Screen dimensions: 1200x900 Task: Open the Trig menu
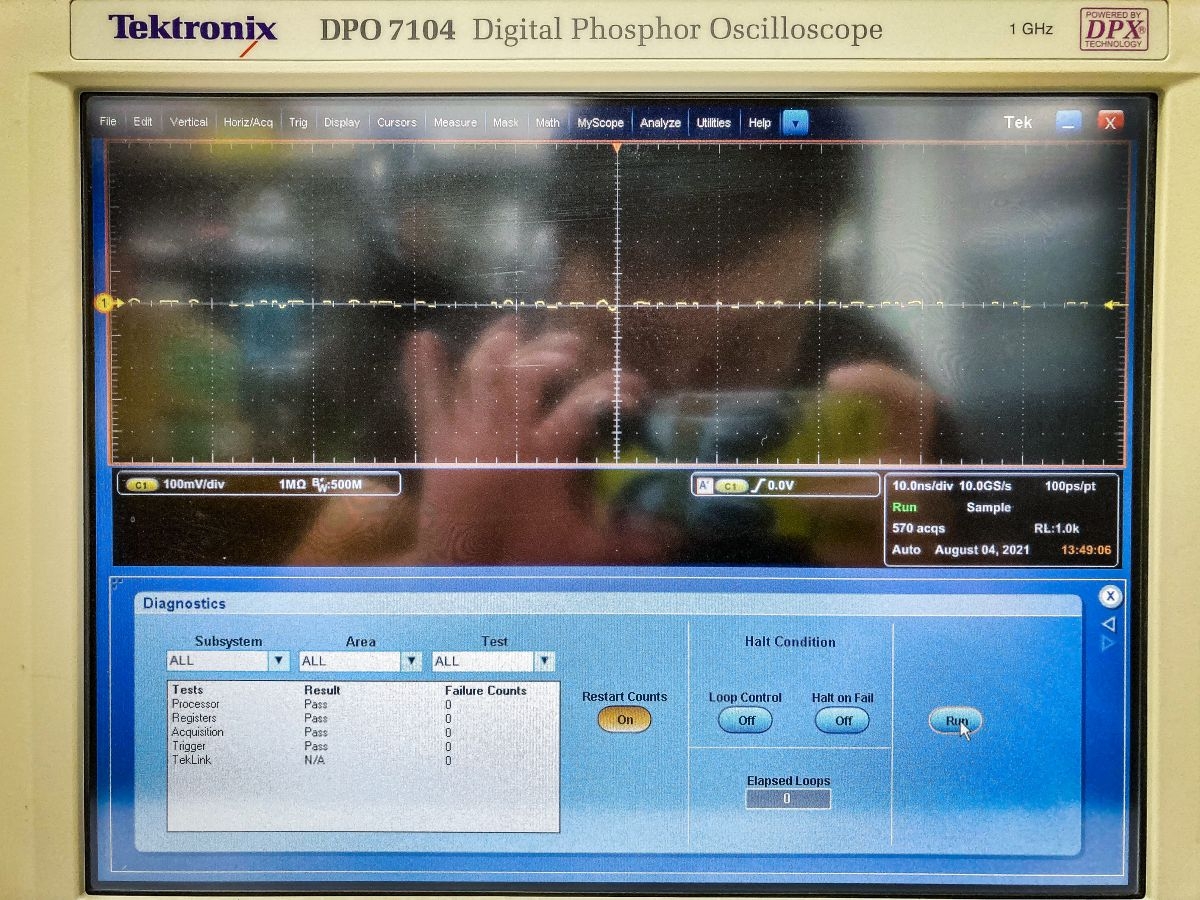tap(298, 122)
